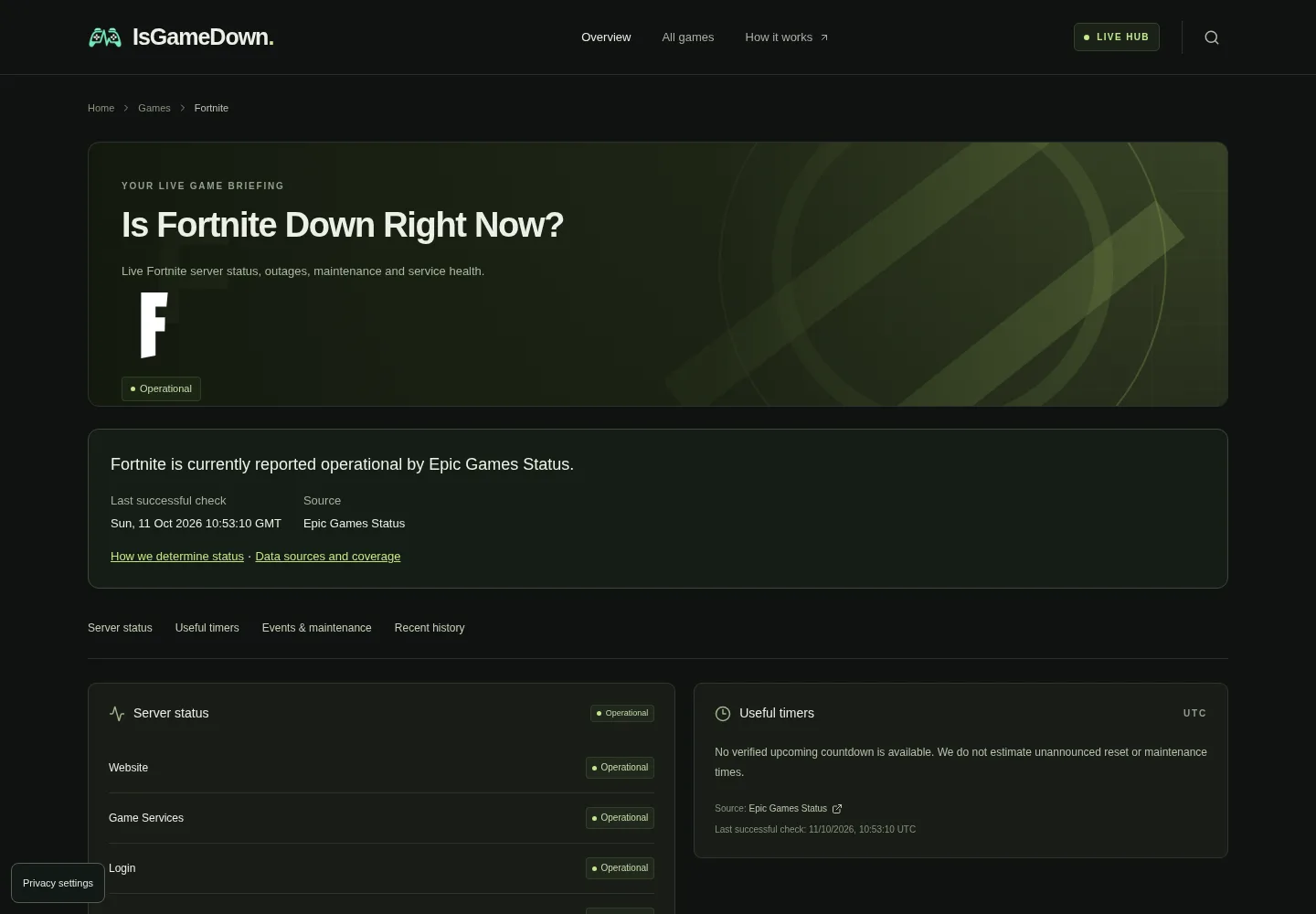The height and width of the screenshot is (914, 1316).
Task: Open Privacy settings button
Action: (x=58, y=883)
